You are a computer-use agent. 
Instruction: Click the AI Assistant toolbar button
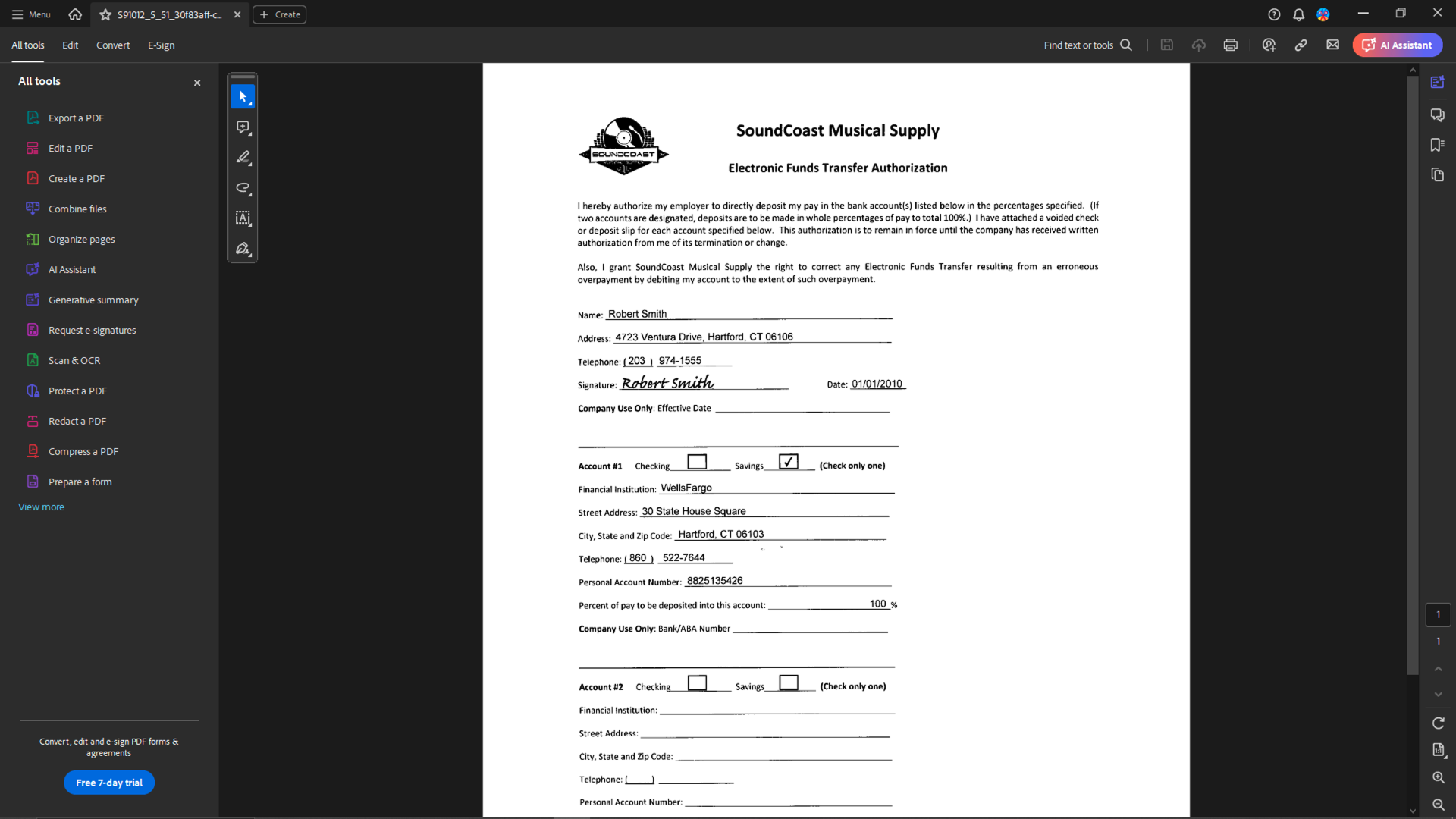coord(1397,45)
